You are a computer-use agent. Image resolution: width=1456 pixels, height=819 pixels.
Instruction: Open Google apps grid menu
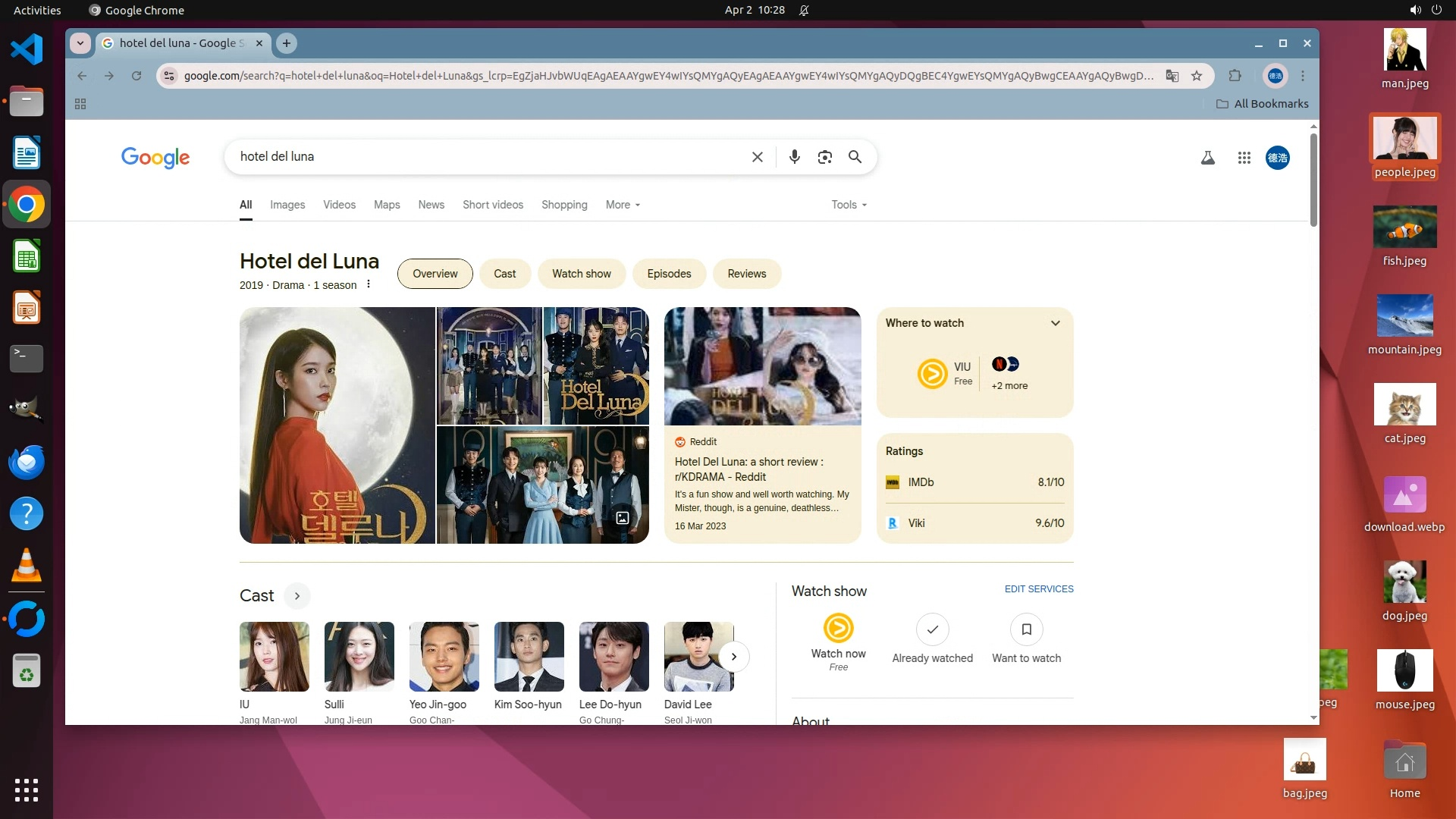[1244, 158]
